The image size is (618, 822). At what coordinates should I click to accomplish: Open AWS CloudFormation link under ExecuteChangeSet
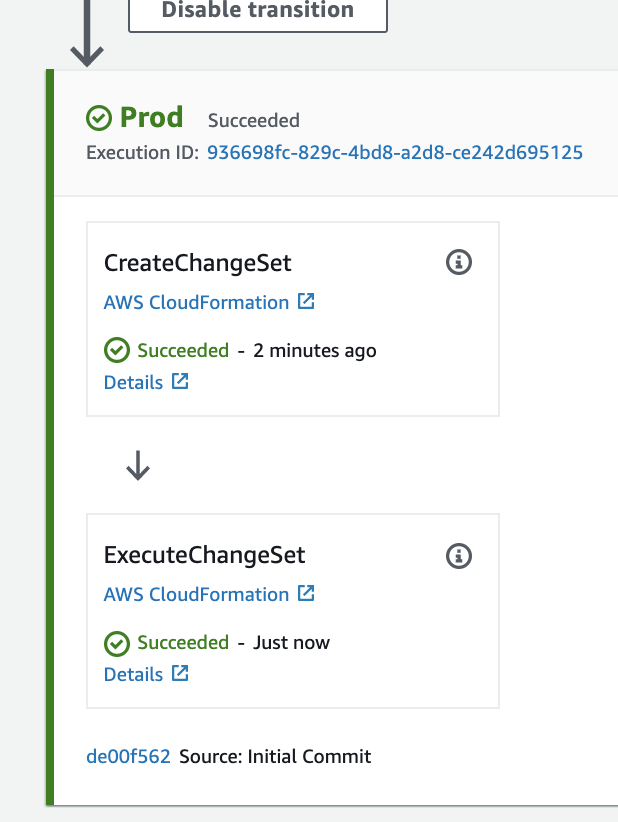[196, 594]
